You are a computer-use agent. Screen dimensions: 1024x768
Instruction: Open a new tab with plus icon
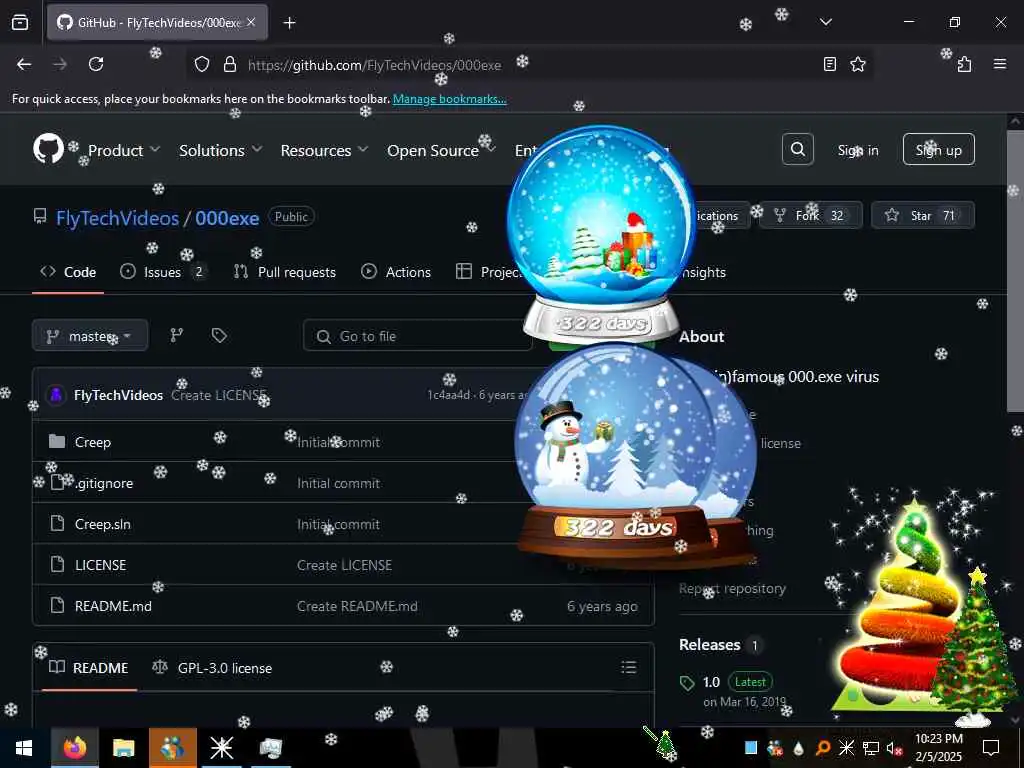click(x=289, y=23)
